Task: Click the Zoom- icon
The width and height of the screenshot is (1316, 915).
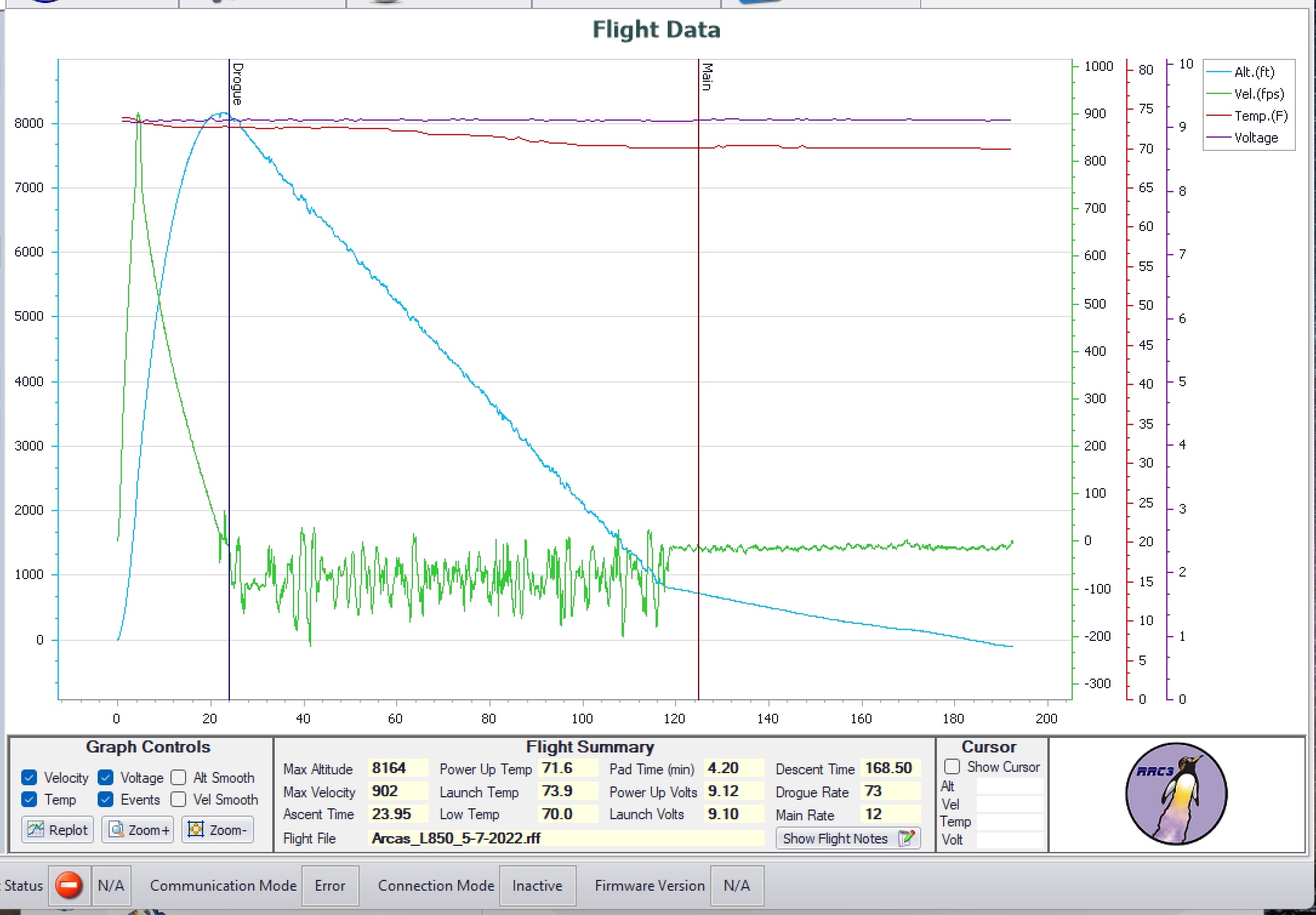Action: tap(196, 830)
